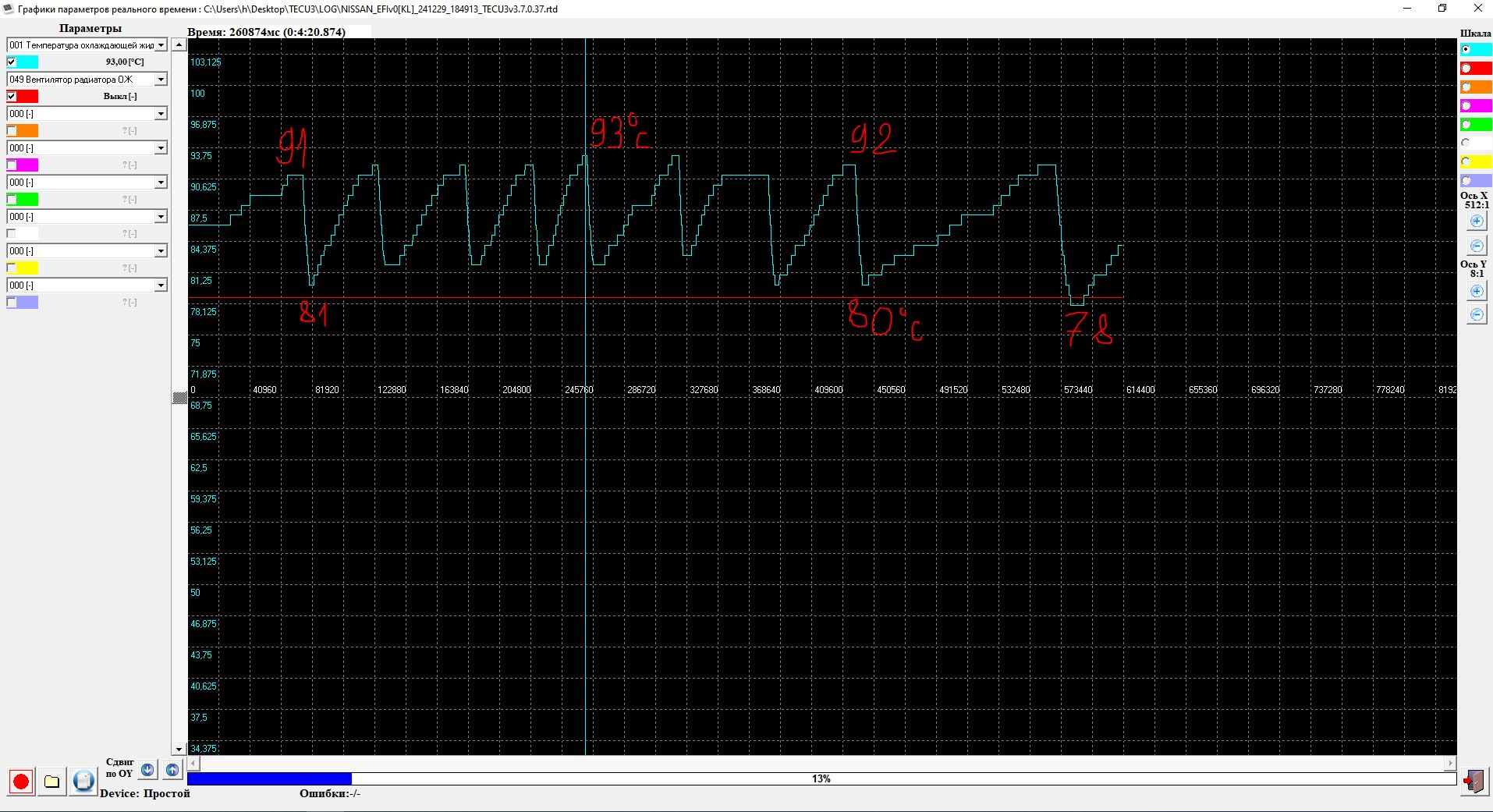Click the blue playback progress bar
Screen dimensions: 1493x812
tap(821, 778)
